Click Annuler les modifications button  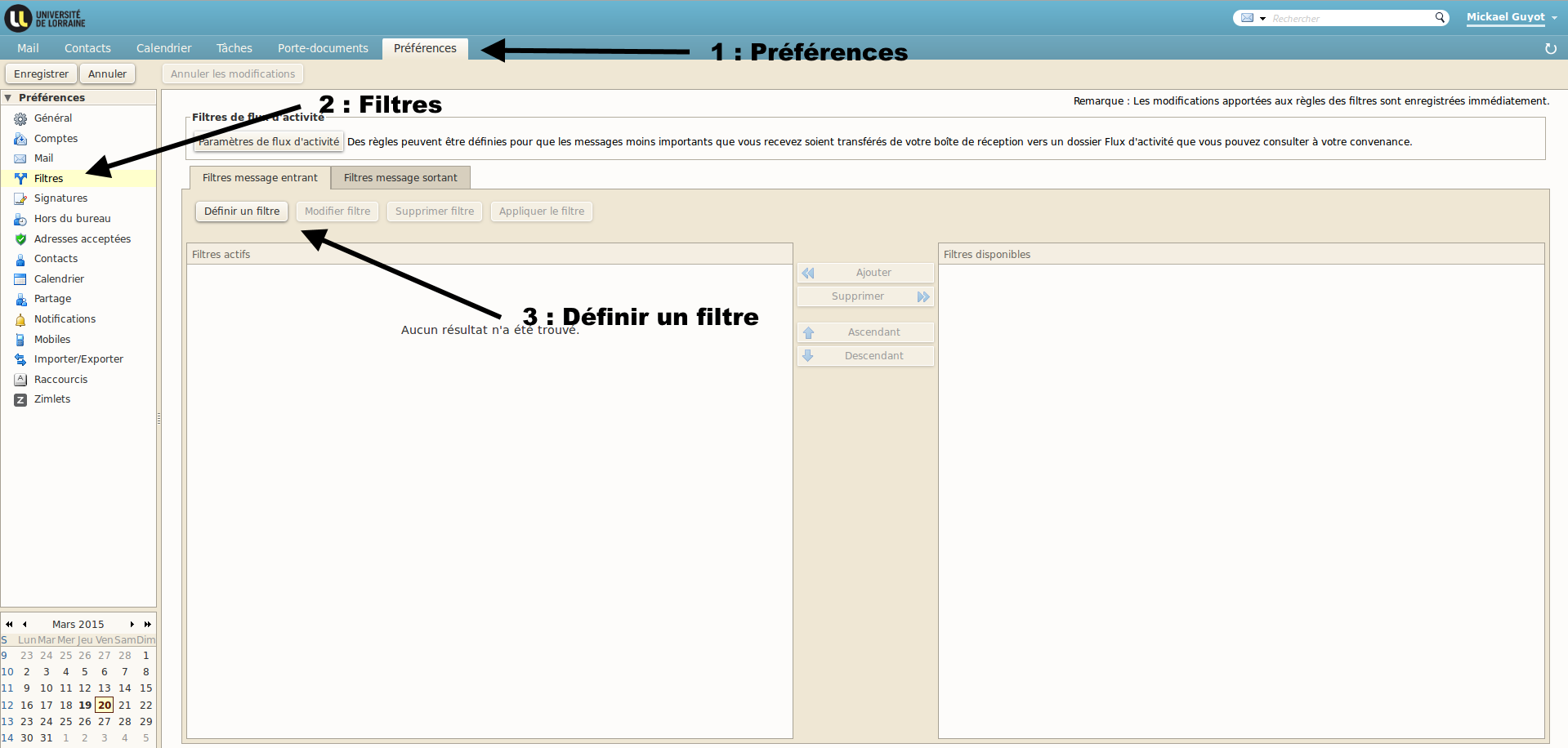click(233, 74)
